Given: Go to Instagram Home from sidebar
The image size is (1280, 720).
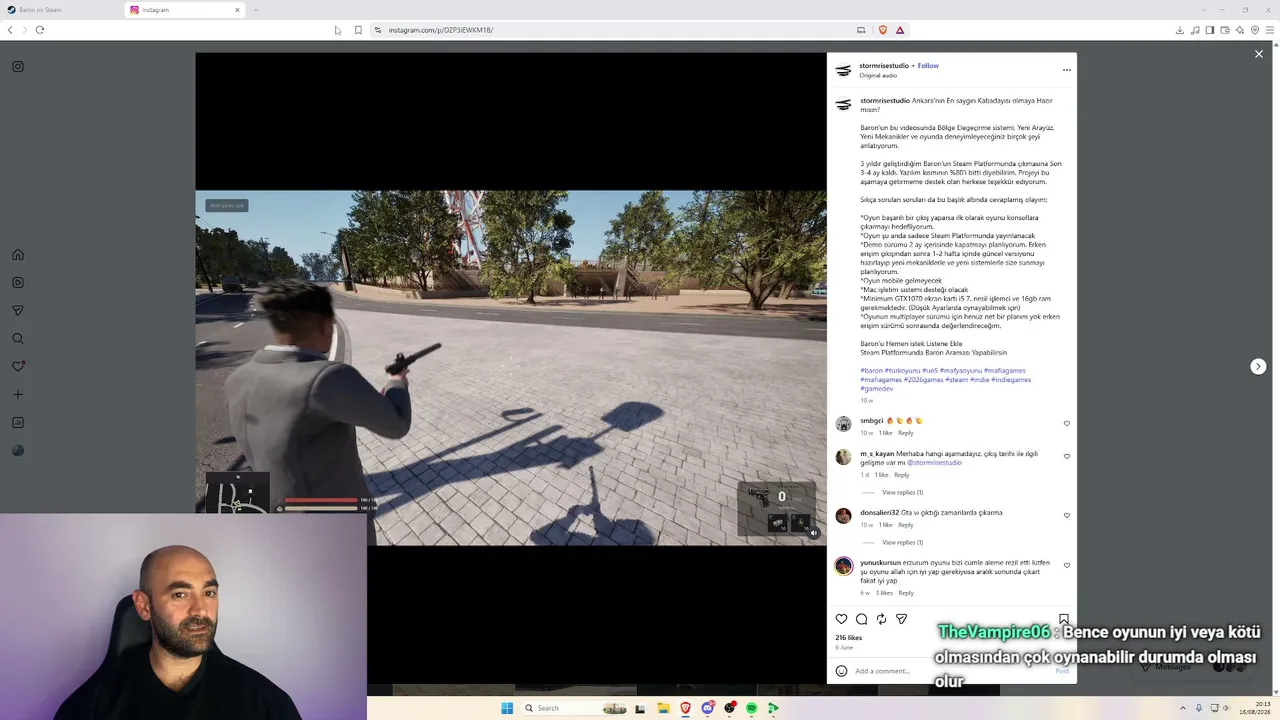Looking at the screenshot, I should (18, 254).
